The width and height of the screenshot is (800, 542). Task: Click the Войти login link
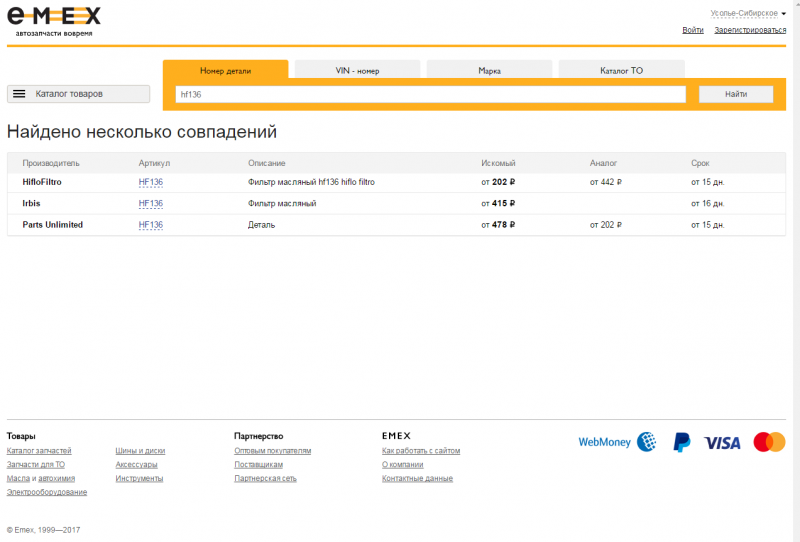693,30
